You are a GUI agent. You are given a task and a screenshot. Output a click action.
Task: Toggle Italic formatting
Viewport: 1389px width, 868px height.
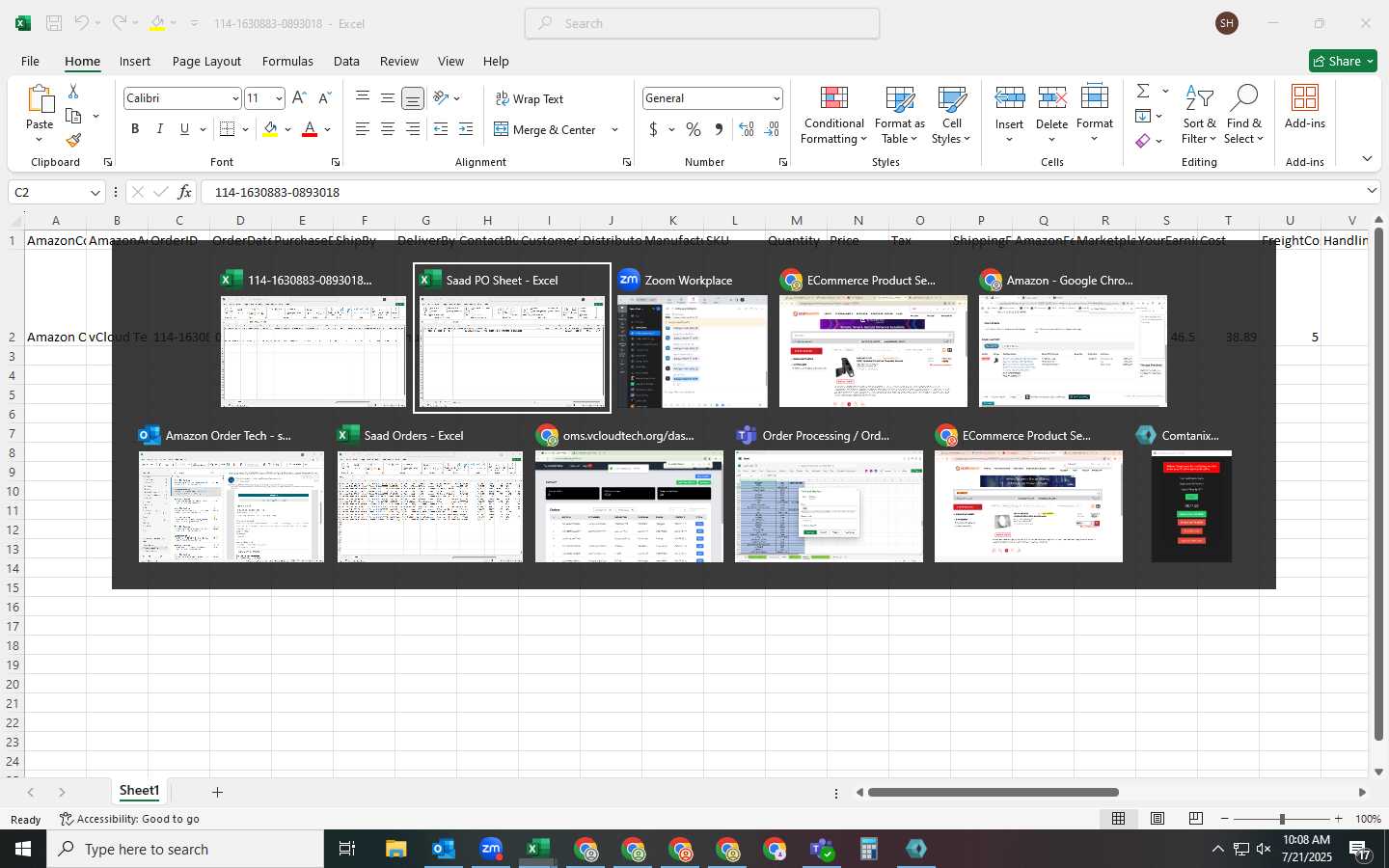[x=160, y=129]
